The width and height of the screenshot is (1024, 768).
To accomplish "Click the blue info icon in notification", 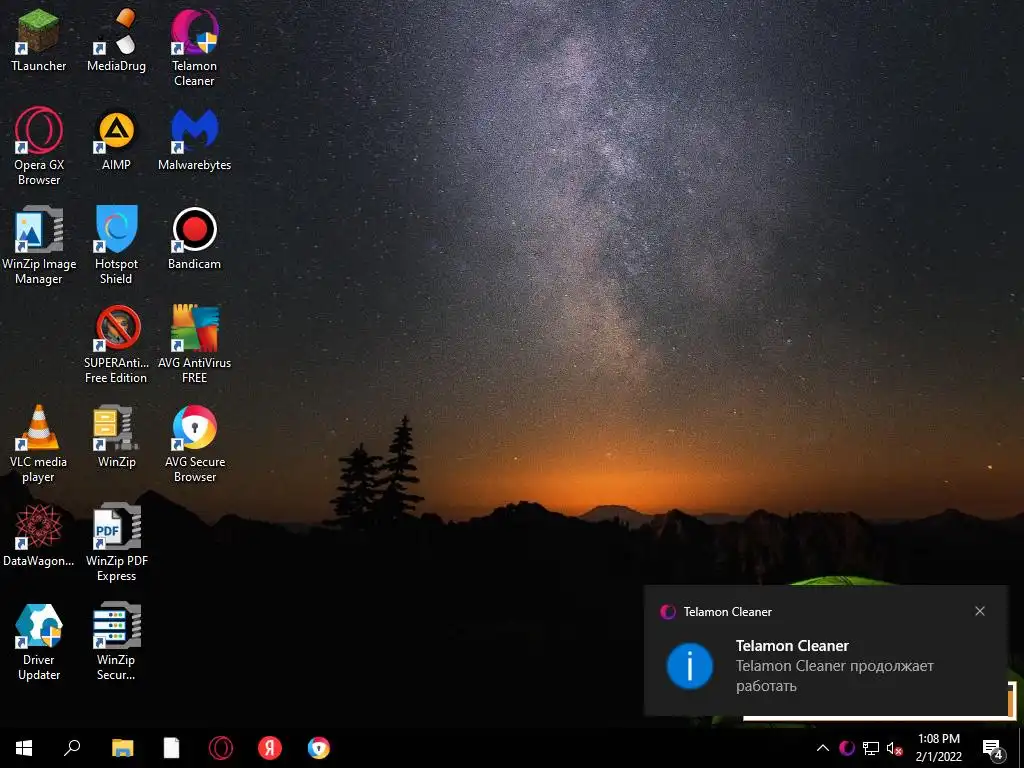I will pyautogui.click(x=690, y=665).
